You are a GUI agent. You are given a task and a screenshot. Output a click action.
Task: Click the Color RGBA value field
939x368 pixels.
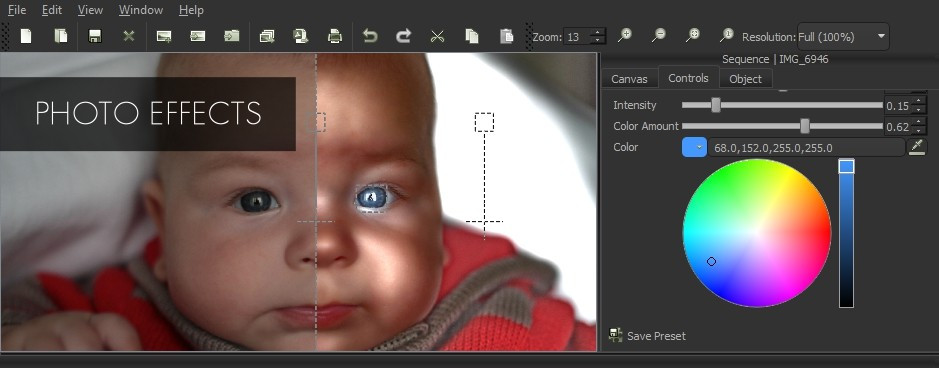point(806,147)
